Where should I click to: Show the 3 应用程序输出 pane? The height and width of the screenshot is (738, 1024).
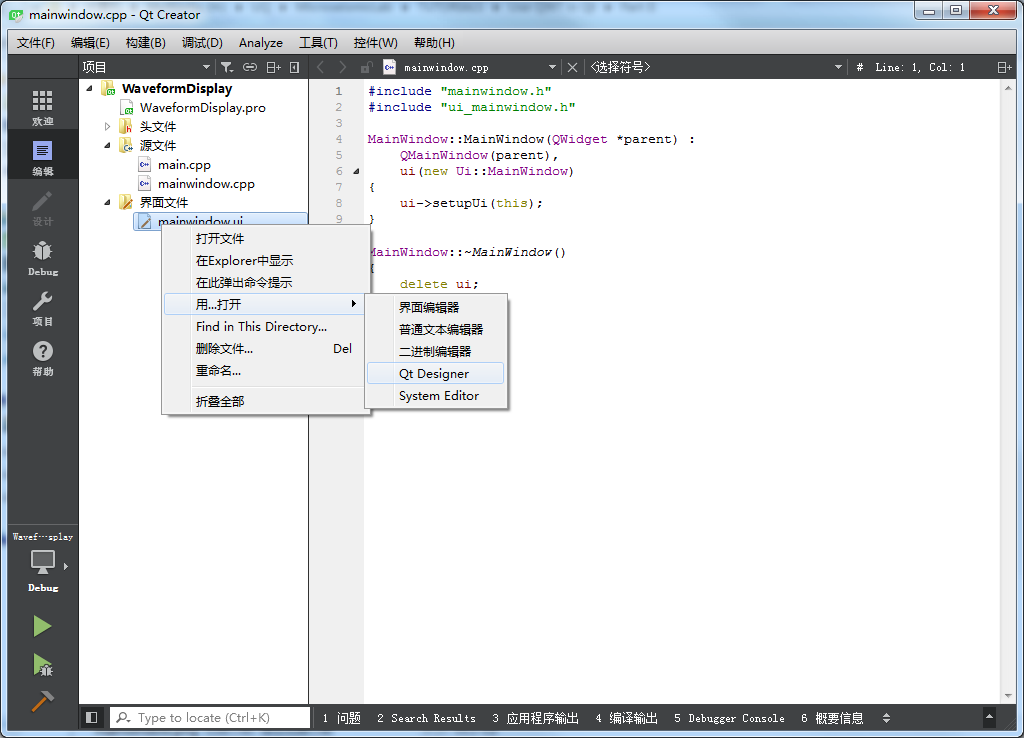(536, 718)
